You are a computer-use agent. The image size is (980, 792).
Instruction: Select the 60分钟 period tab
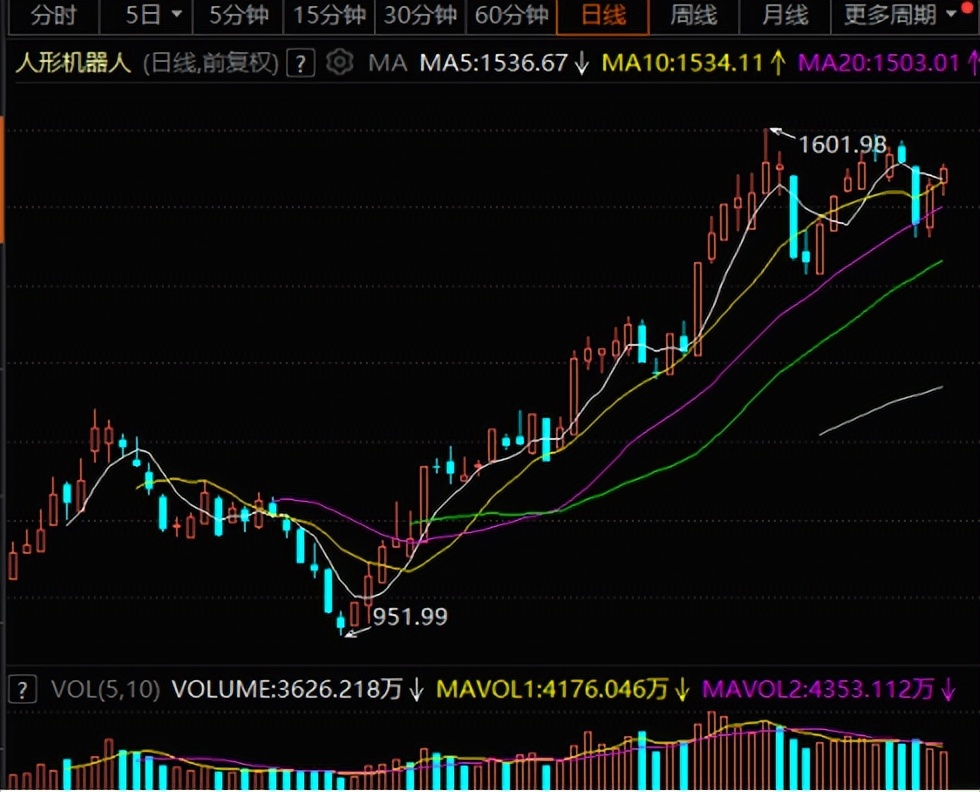point(511,15)
